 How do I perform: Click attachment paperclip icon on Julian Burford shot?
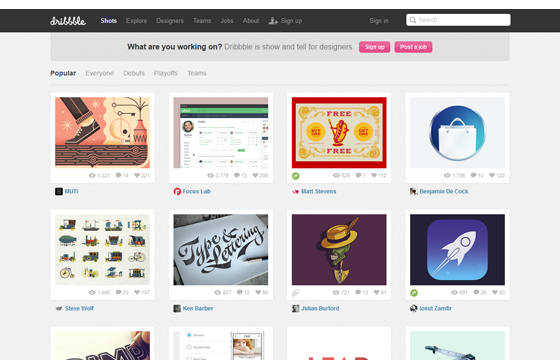tap(295, 293)
